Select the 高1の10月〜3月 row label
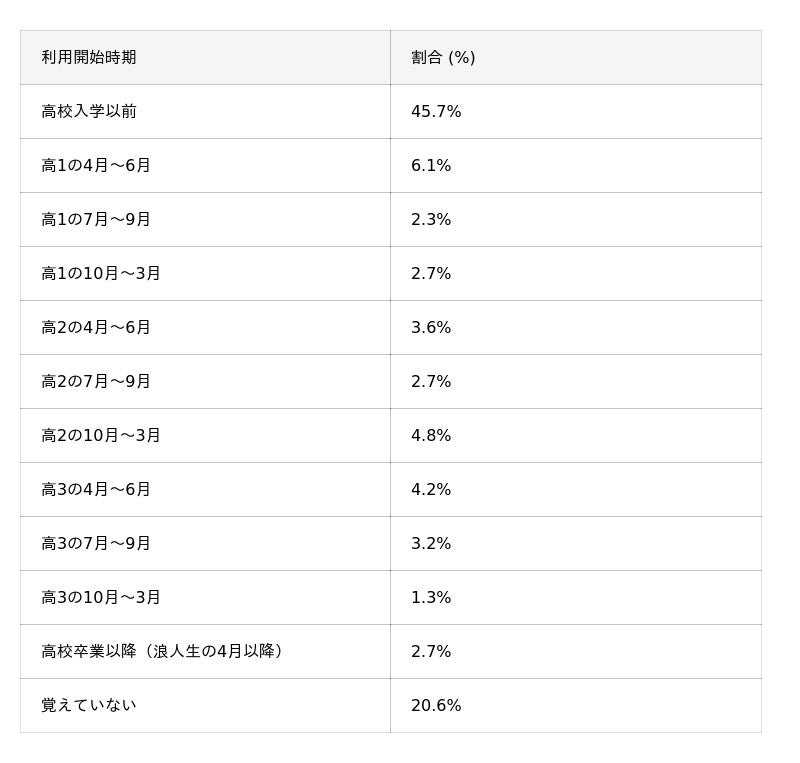Image resolution: width=800 pixels, height=763 pixels. (x=101, y=274)
